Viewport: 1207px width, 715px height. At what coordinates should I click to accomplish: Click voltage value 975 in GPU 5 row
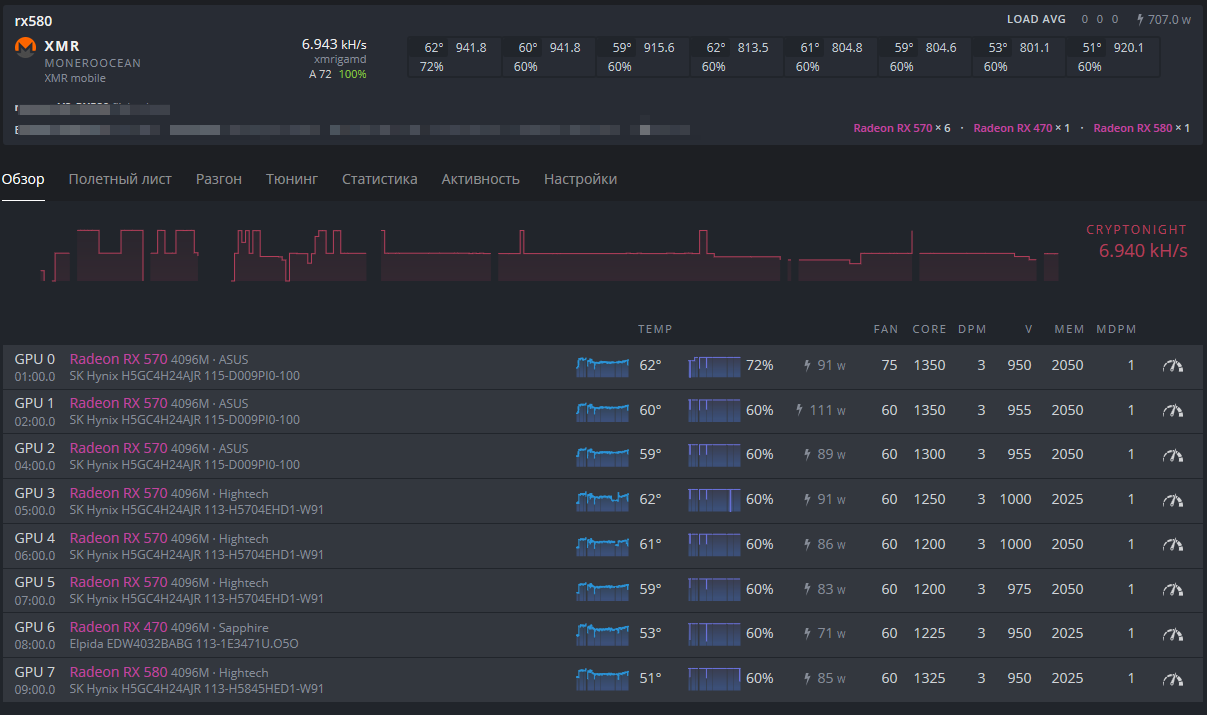[1019, 589]
